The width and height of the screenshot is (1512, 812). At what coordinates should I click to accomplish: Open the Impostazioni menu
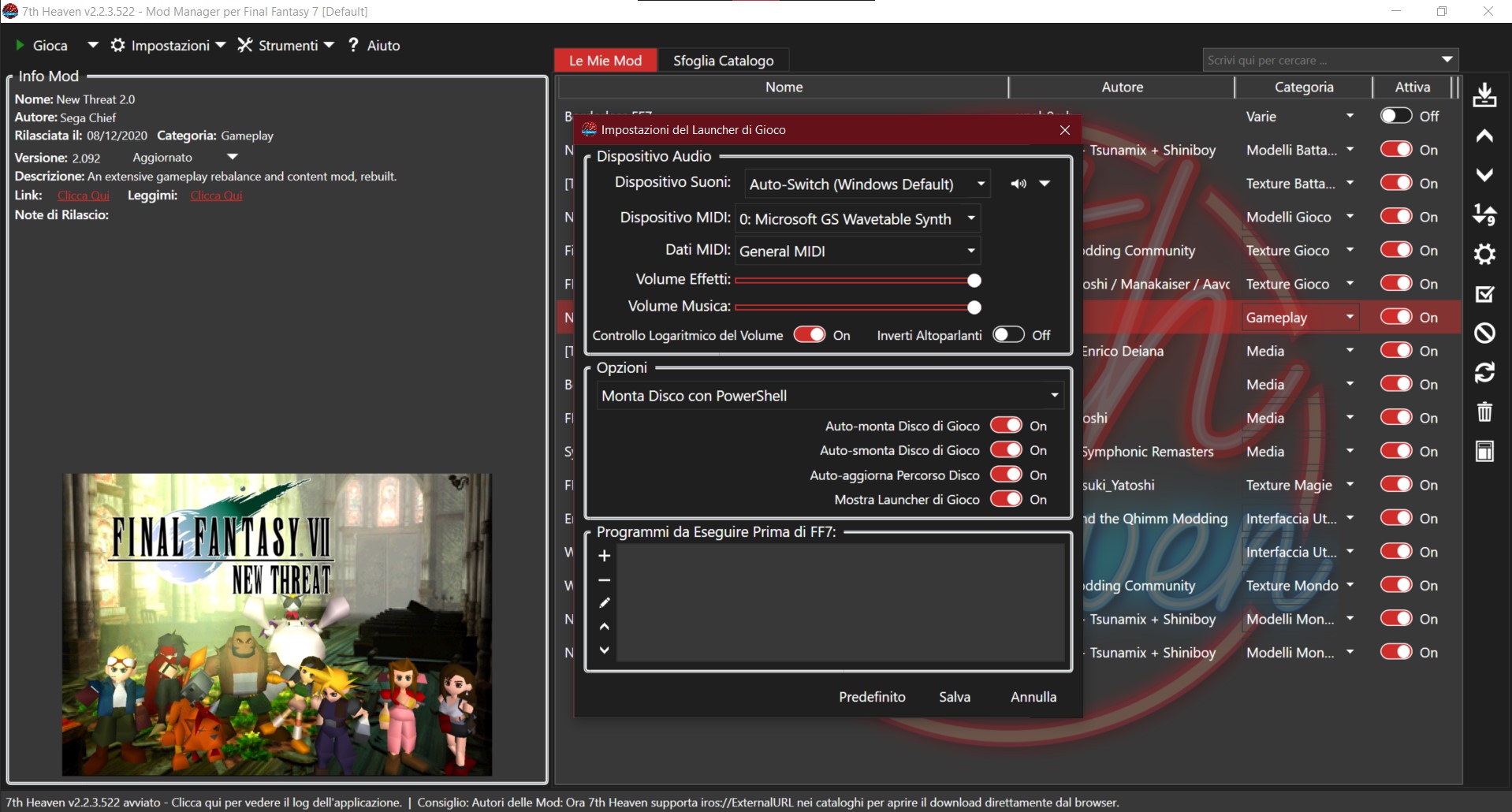[x=168, y=45]
